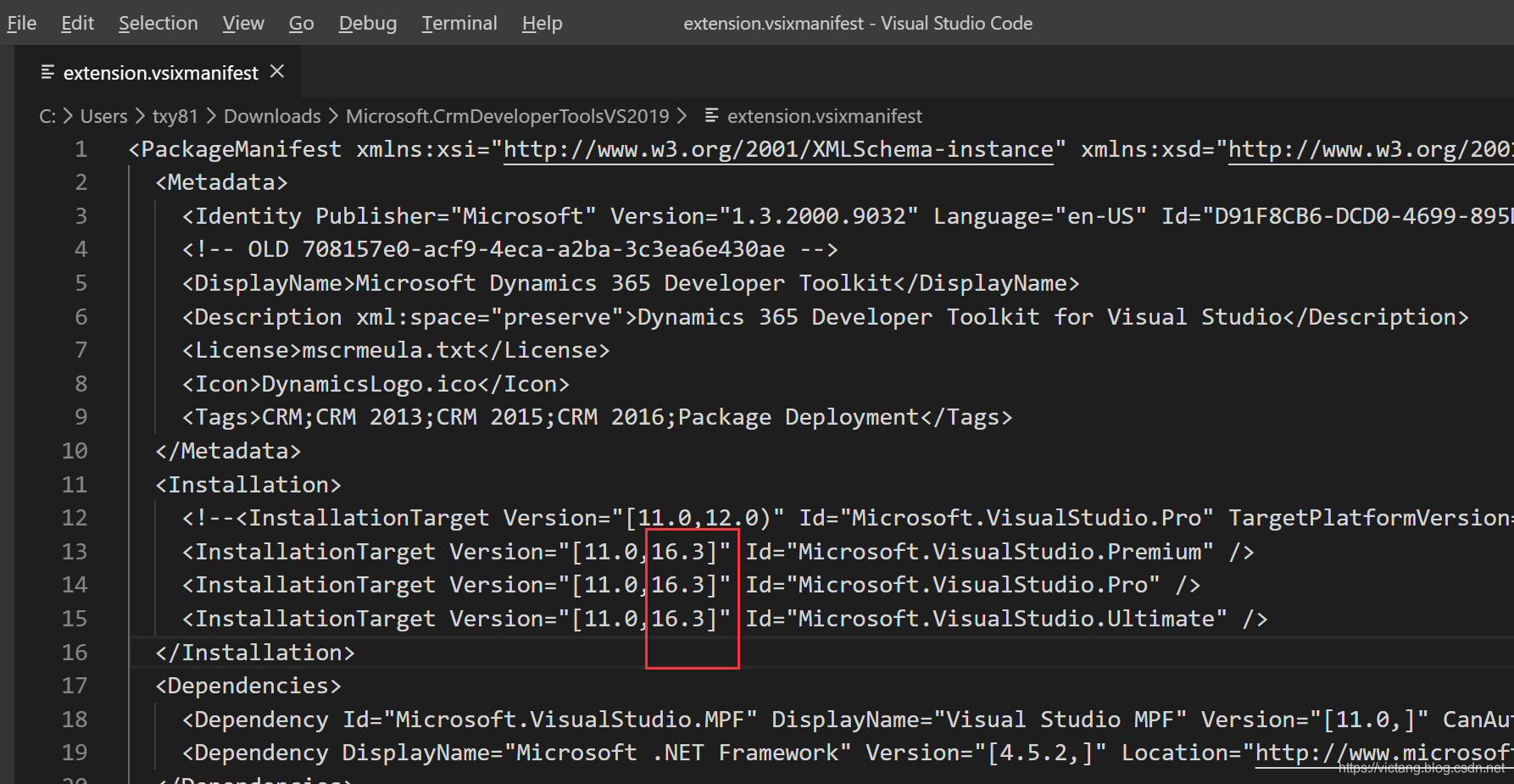Open the www.microsoft URL on line 19

click(x=1383, y=753)
